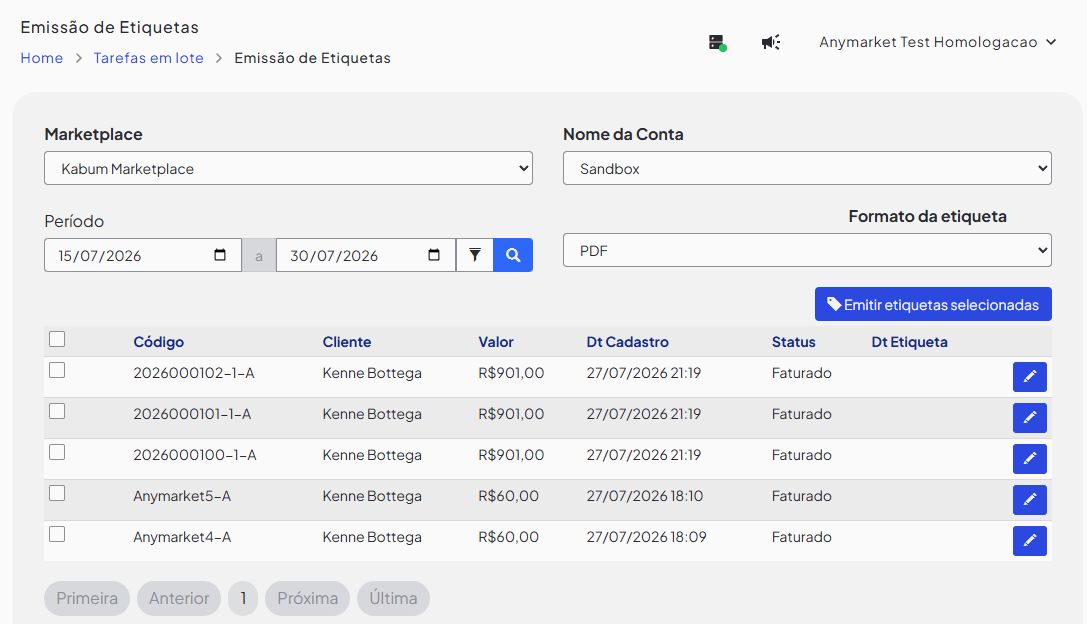Click the Última pagination button

click(393, 598)
